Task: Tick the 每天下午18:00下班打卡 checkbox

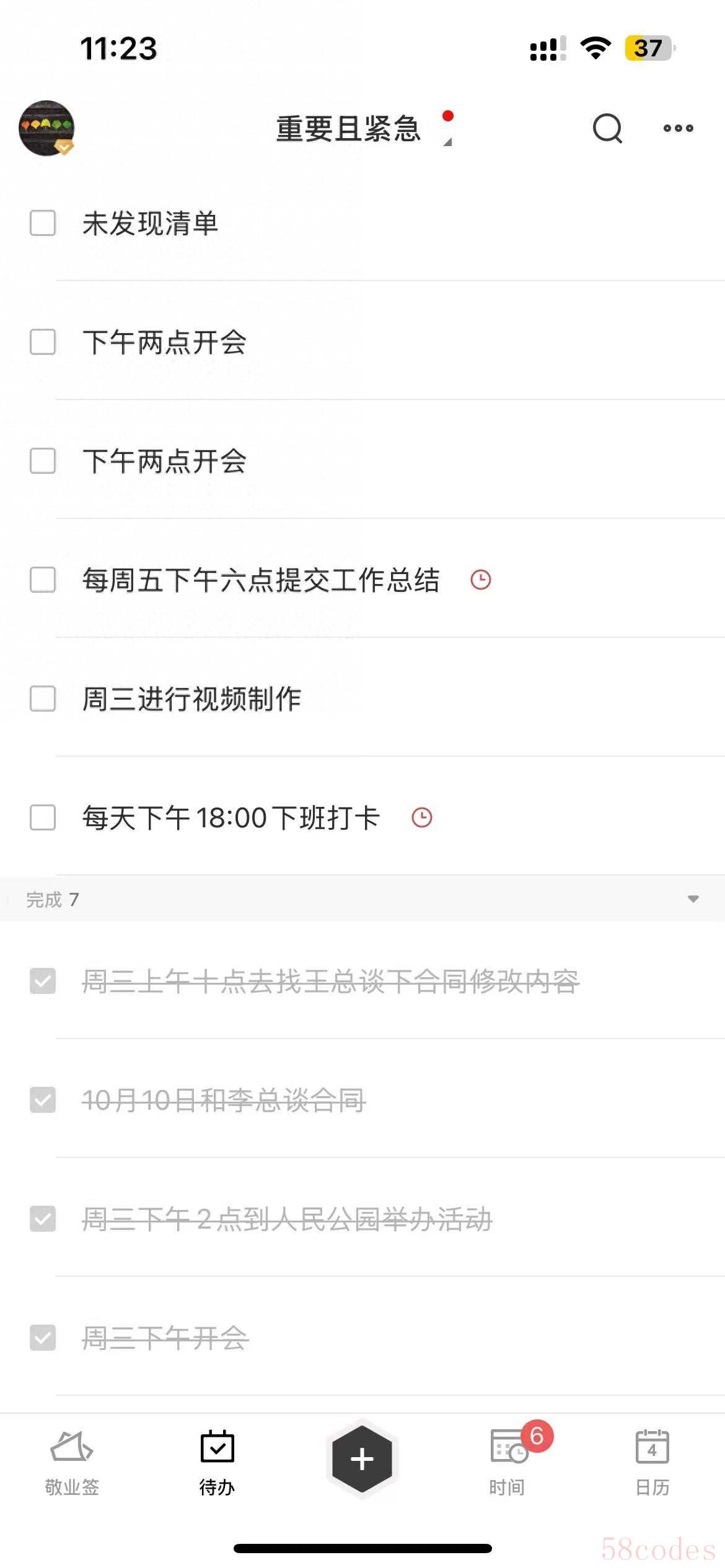Action: coord(43,817)
